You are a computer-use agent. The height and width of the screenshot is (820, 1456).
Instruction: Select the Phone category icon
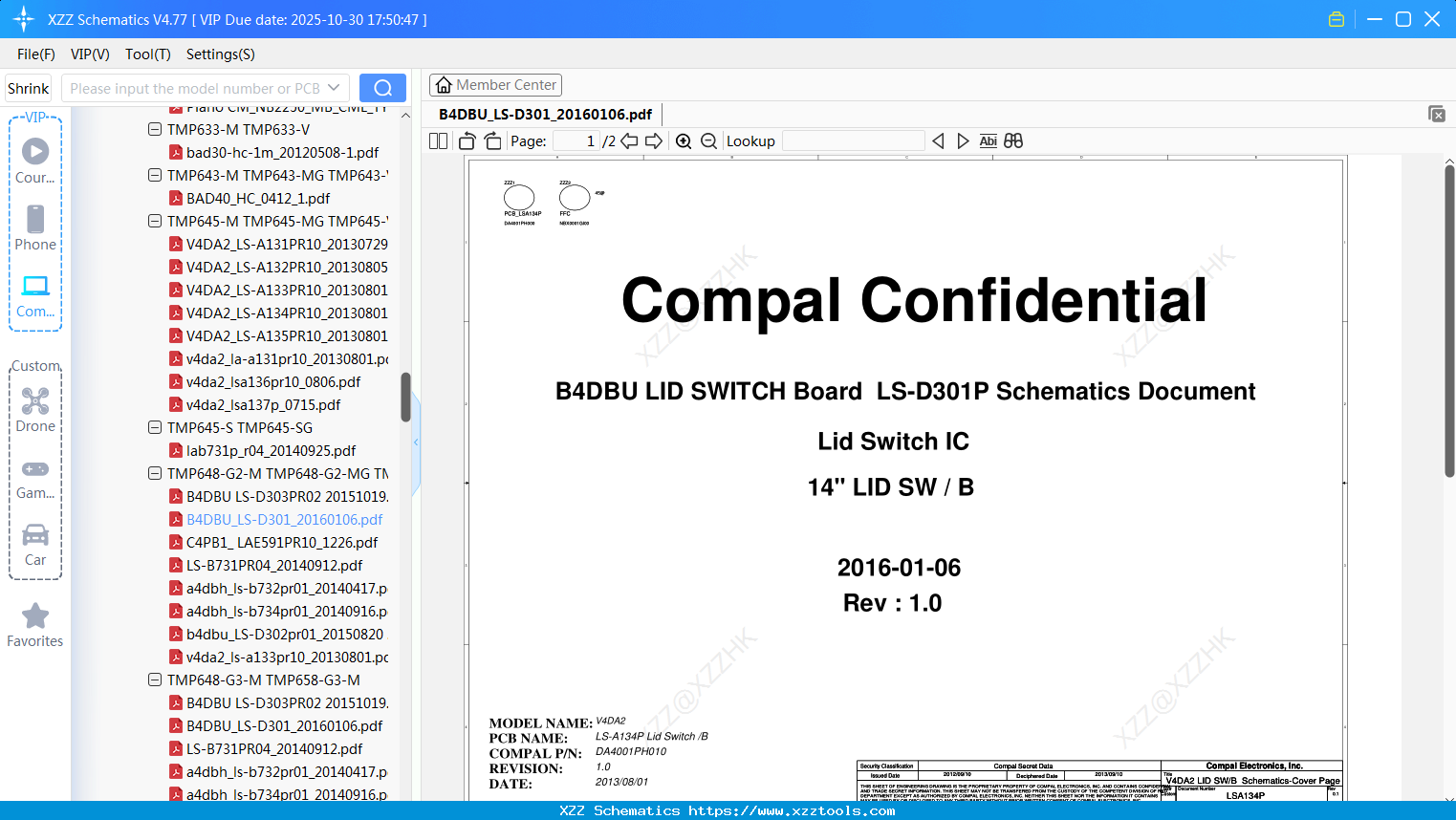pos(35,228)
